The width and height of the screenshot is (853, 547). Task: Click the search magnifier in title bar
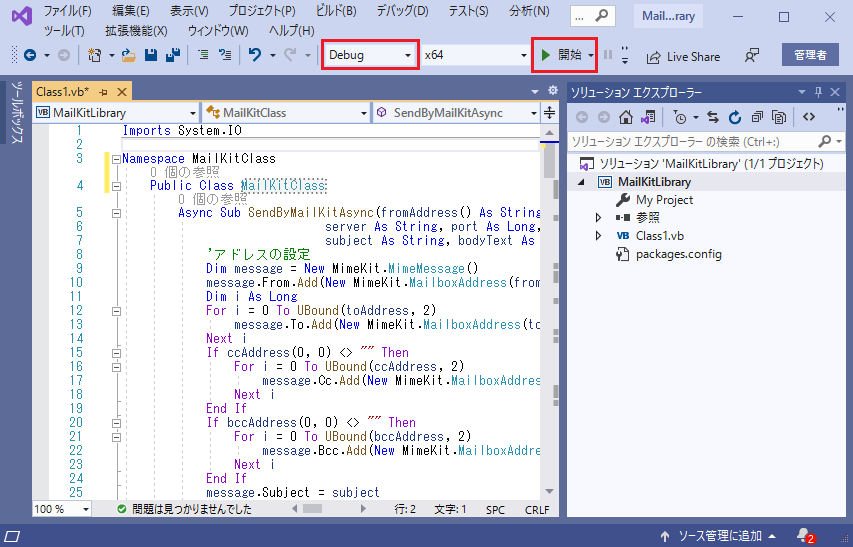[602, 16]
